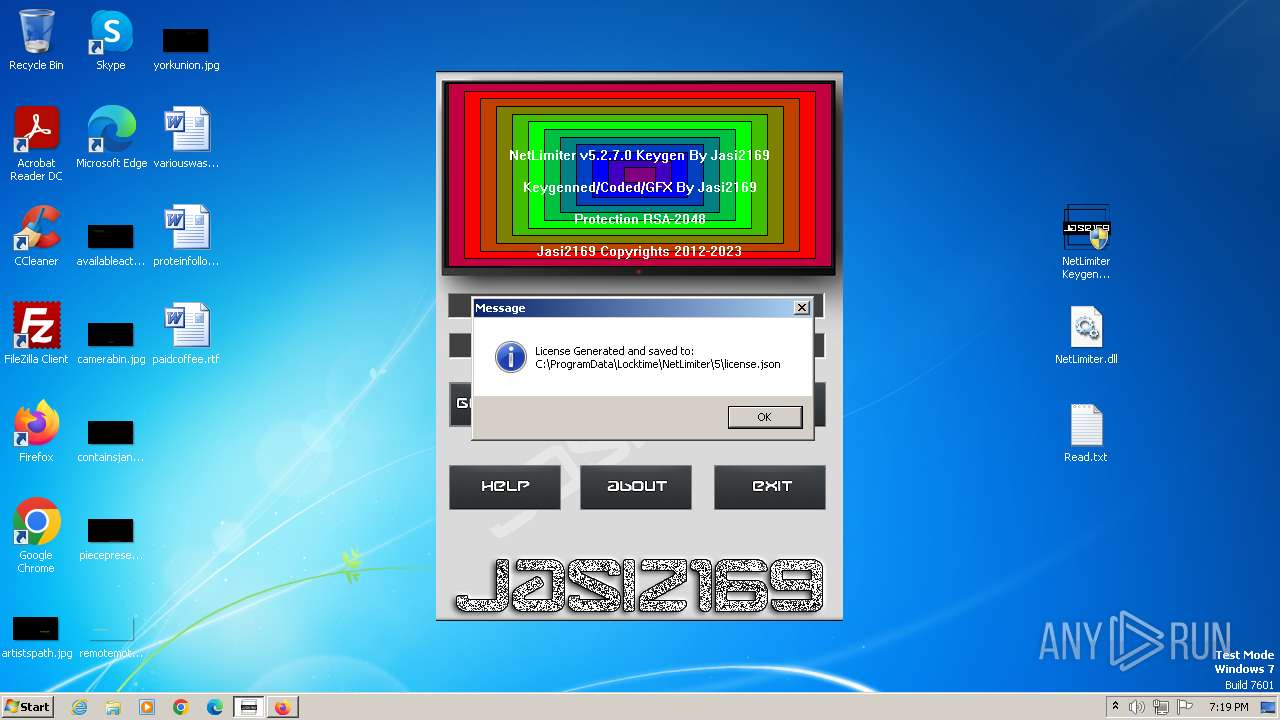Switch to the keygen taskbar button
Viewport: 1280px width, 720px height.
(249, 707)
